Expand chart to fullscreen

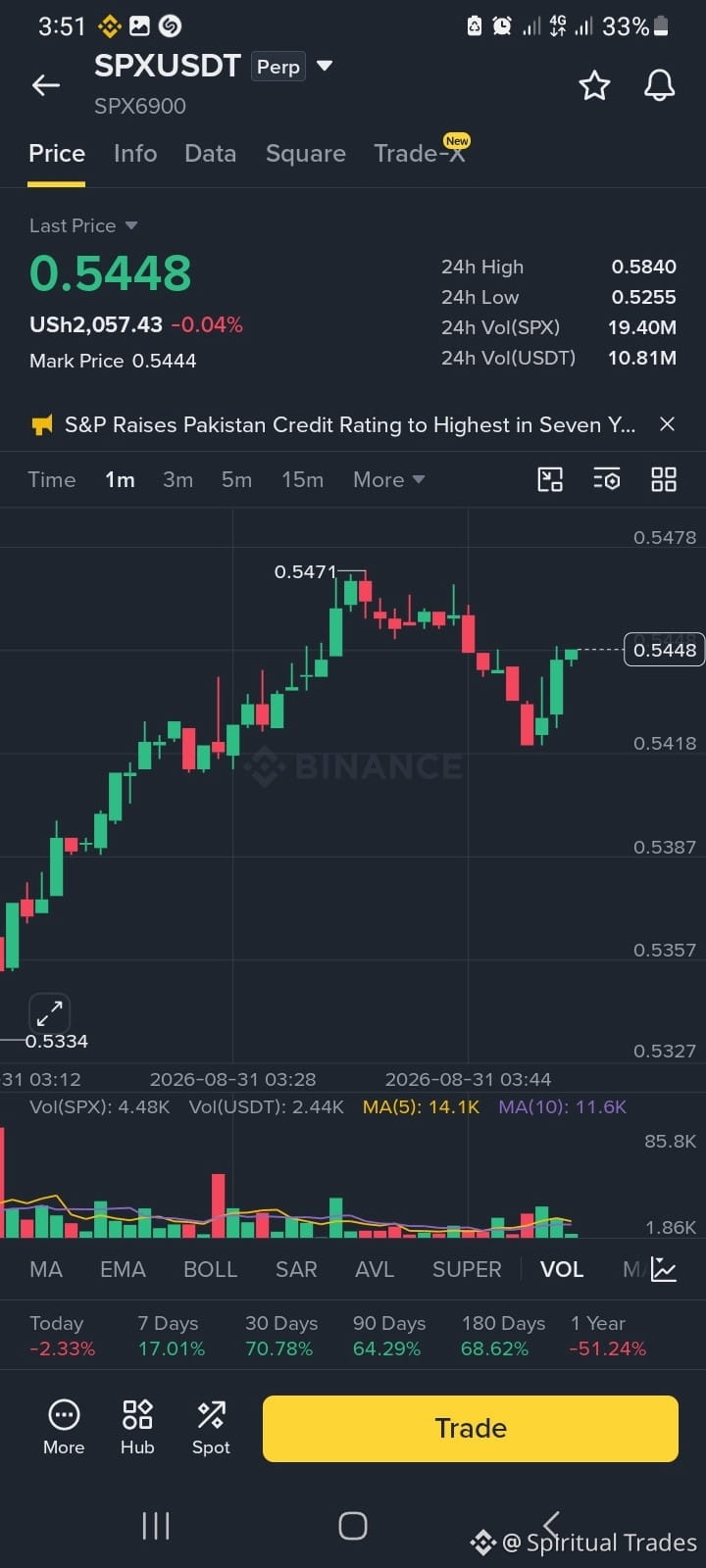pyautogui.click(x=49, y=1012)
